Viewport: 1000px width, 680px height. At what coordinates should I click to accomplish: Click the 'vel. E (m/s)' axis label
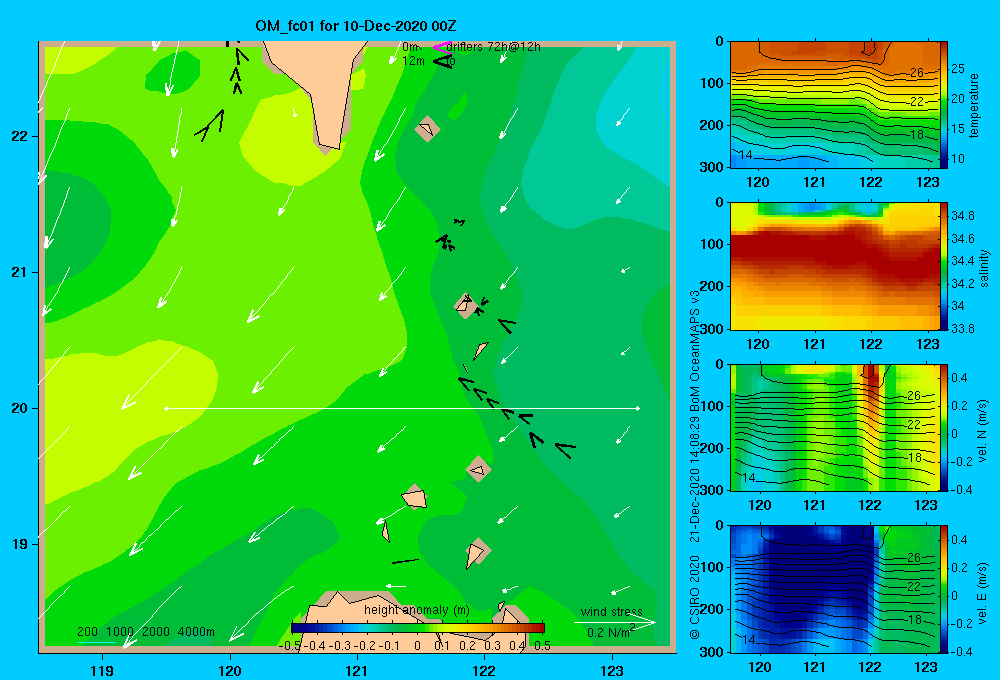click(983, 592)
